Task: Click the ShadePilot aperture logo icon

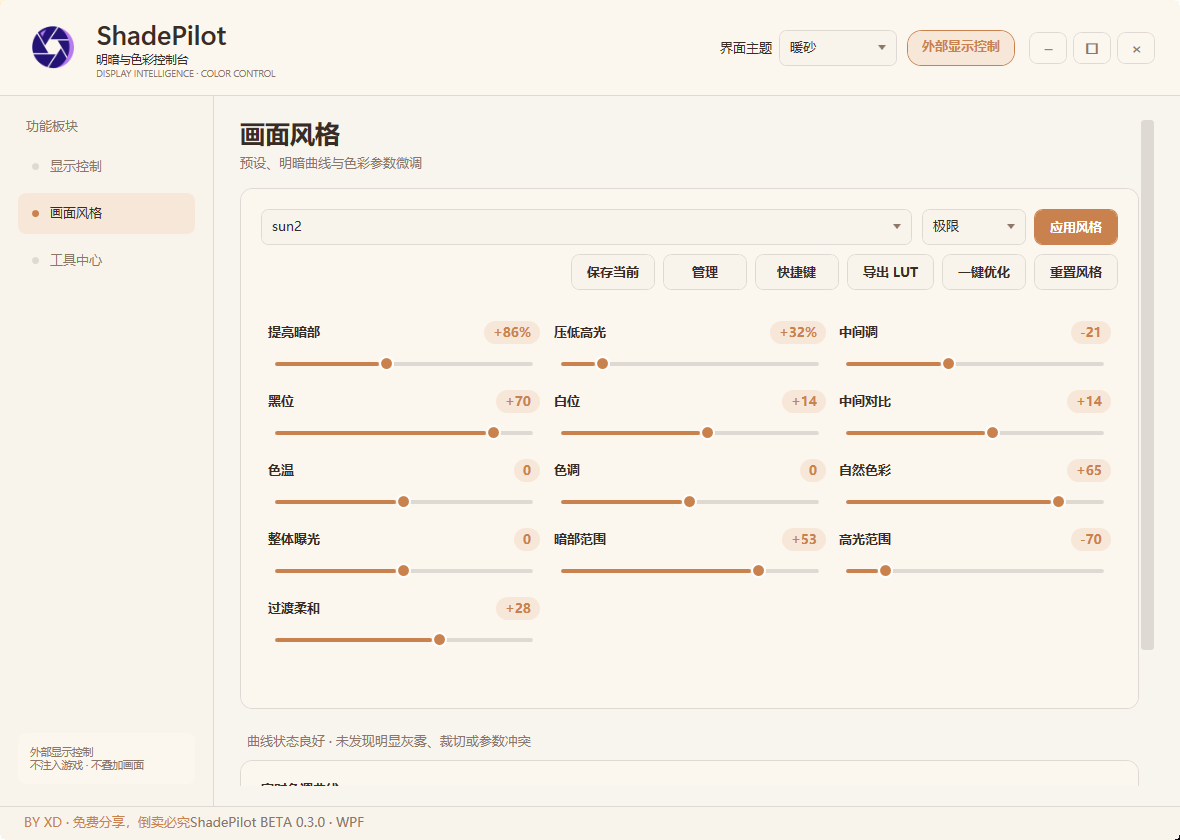Action: [x=53, y=47]
